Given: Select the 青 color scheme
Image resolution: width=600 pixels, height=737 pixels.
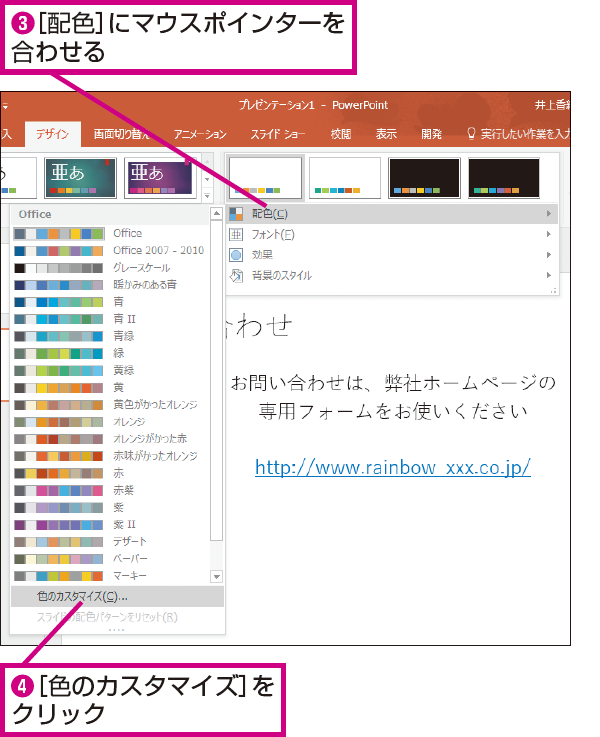Looking at the screenshot, I should [110, 302].
